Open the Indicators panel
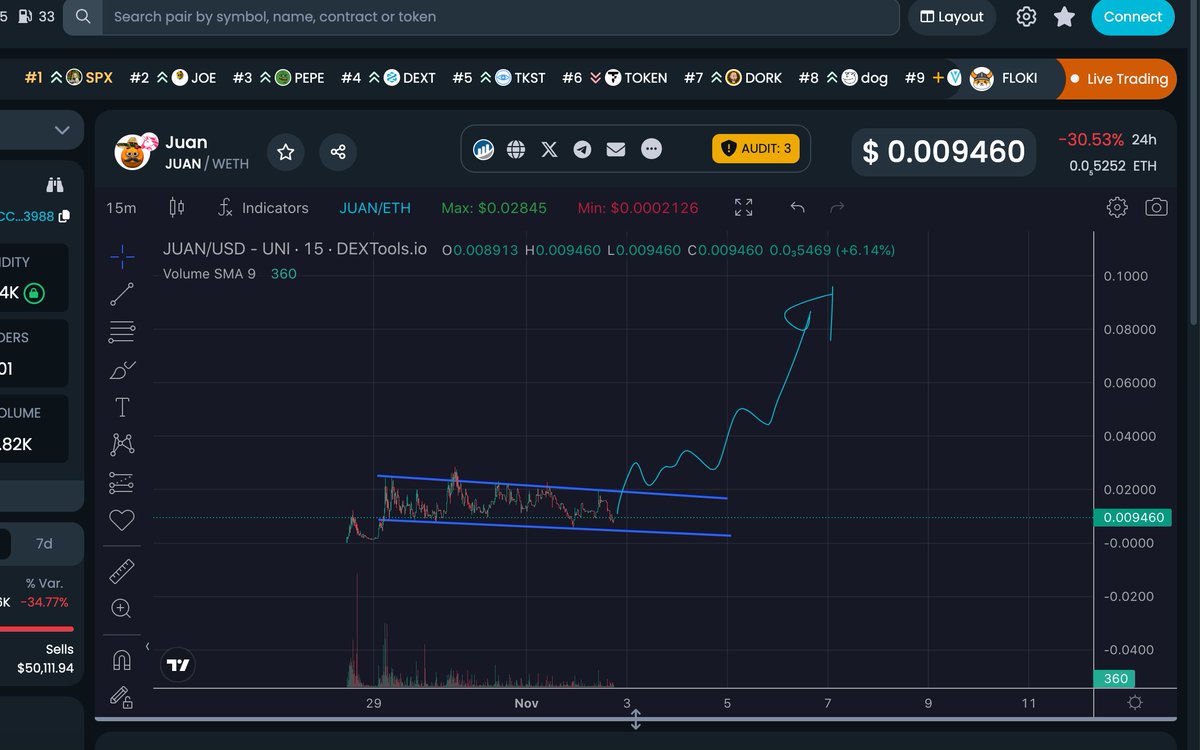 (263, 208)
